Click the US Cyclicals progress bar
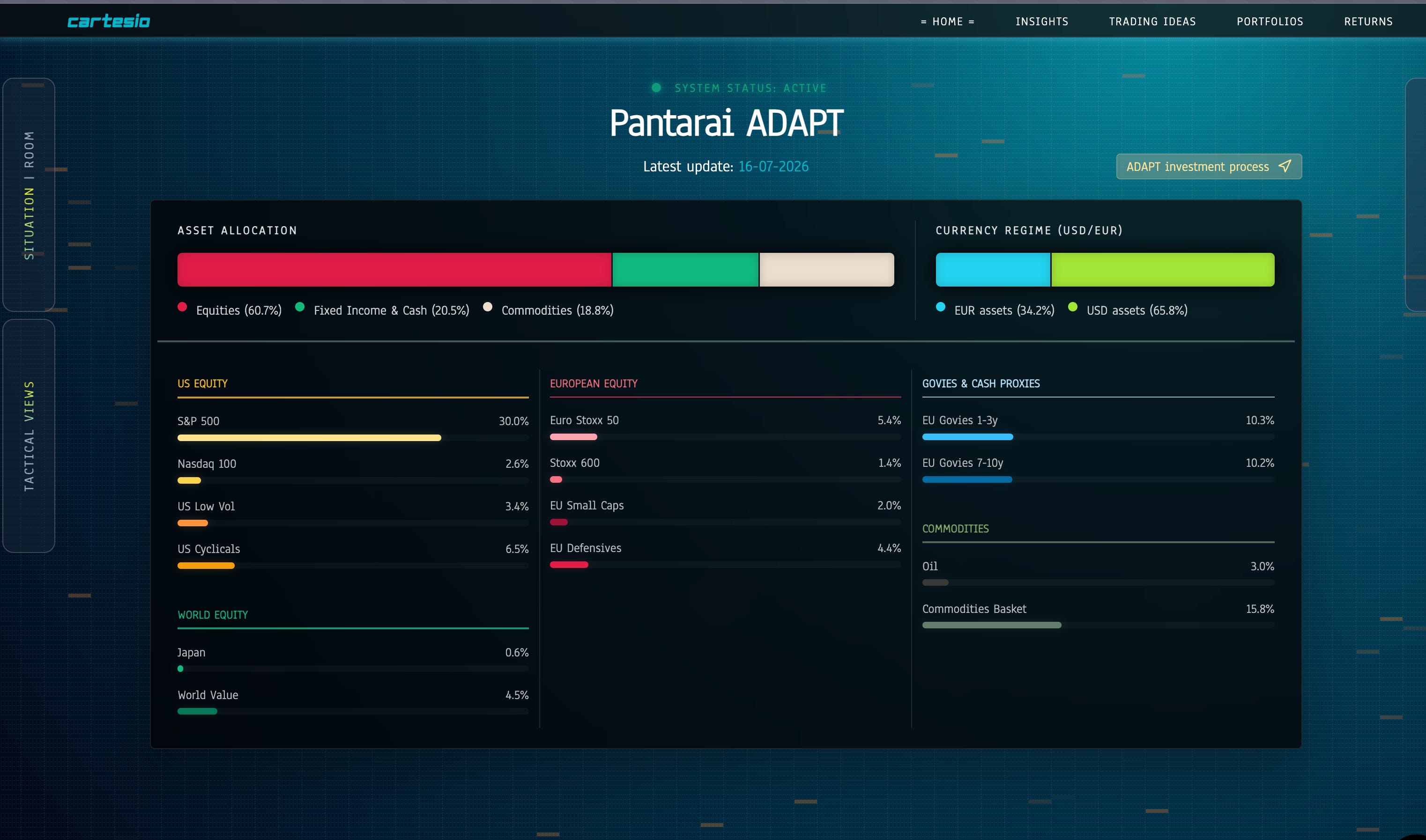 point(353,566)
